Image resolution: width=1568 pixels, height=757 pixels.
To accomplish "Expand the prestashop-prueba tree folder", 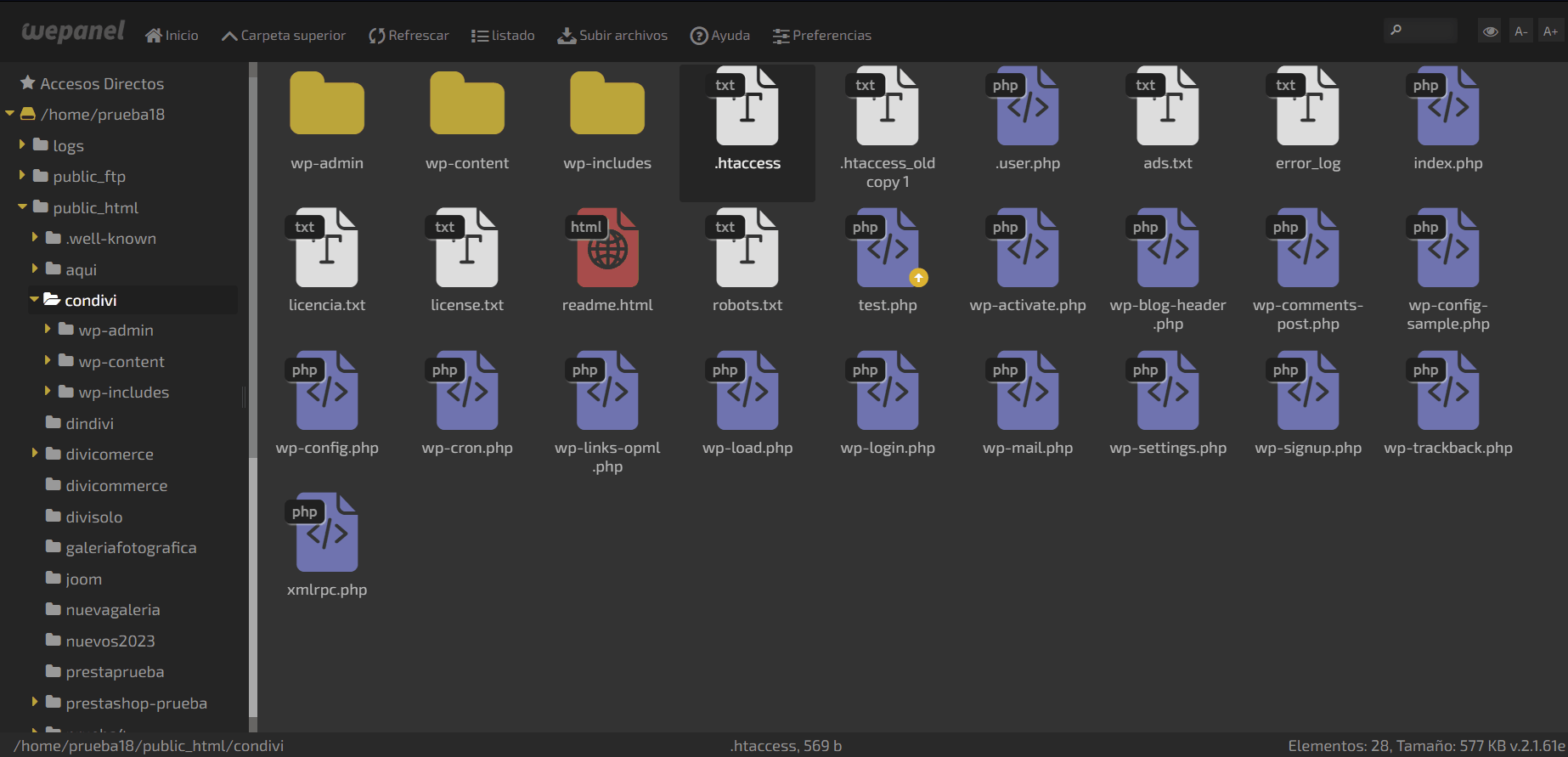I will [x=35, y=702].
